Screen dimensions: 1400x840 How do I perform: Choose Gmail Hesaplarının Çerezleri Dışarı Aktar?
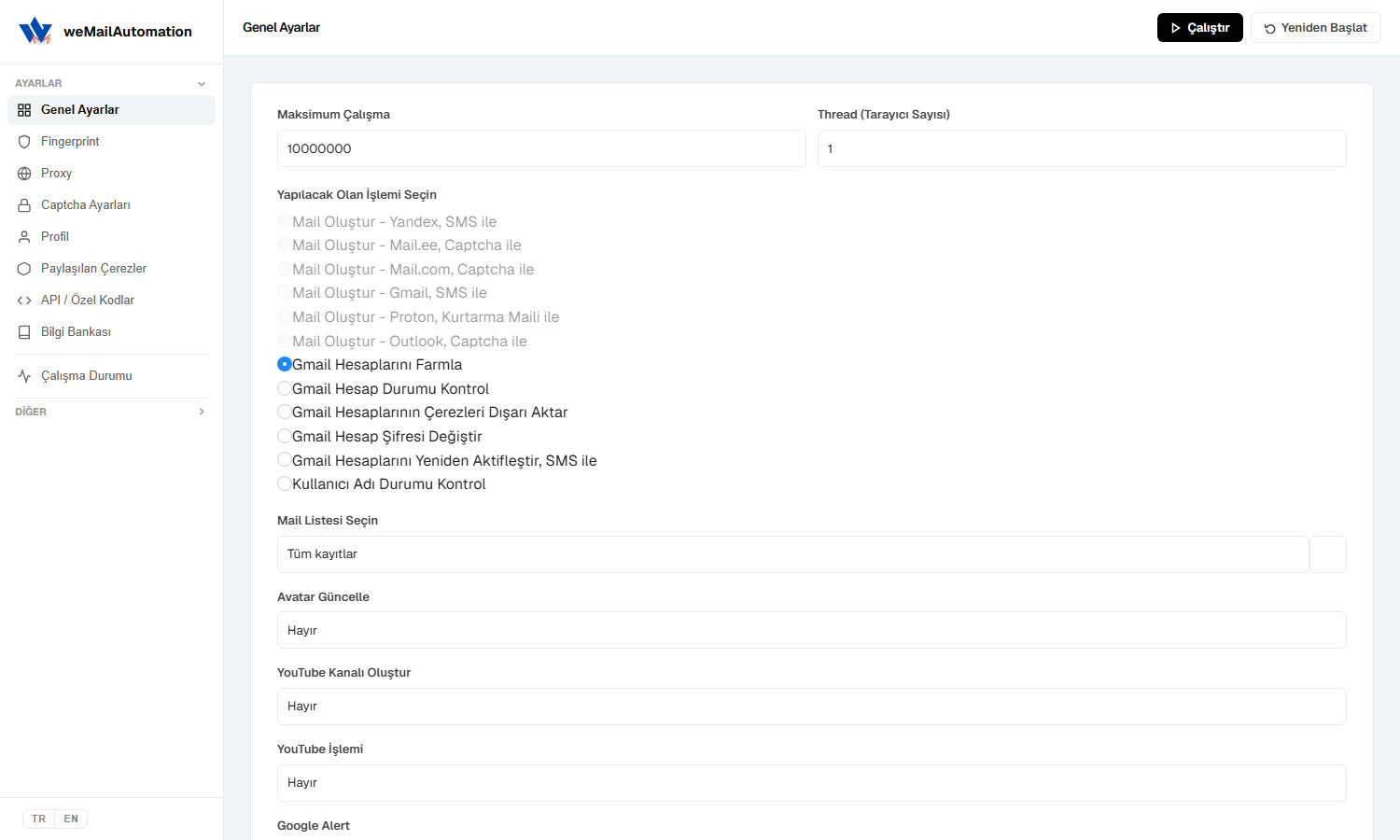(x=285, y=412)
